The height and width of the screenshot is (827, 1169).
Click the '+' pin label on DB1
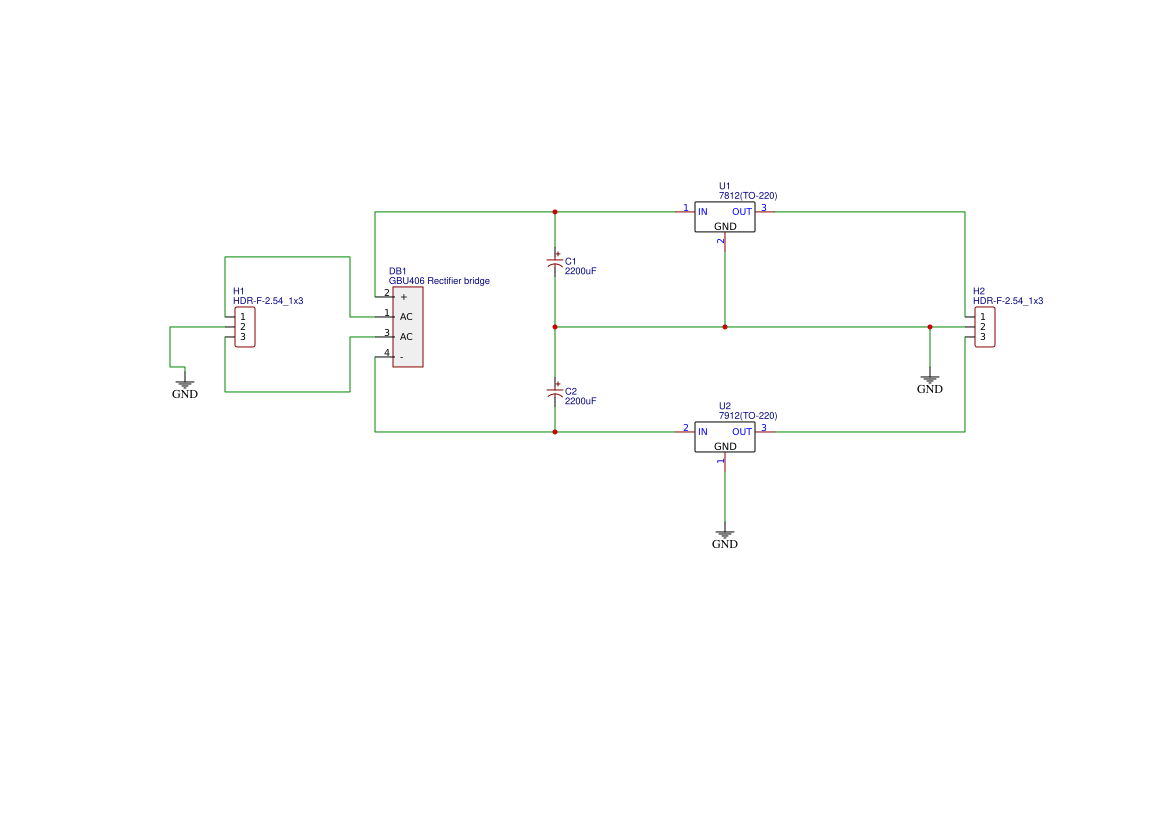404,297
